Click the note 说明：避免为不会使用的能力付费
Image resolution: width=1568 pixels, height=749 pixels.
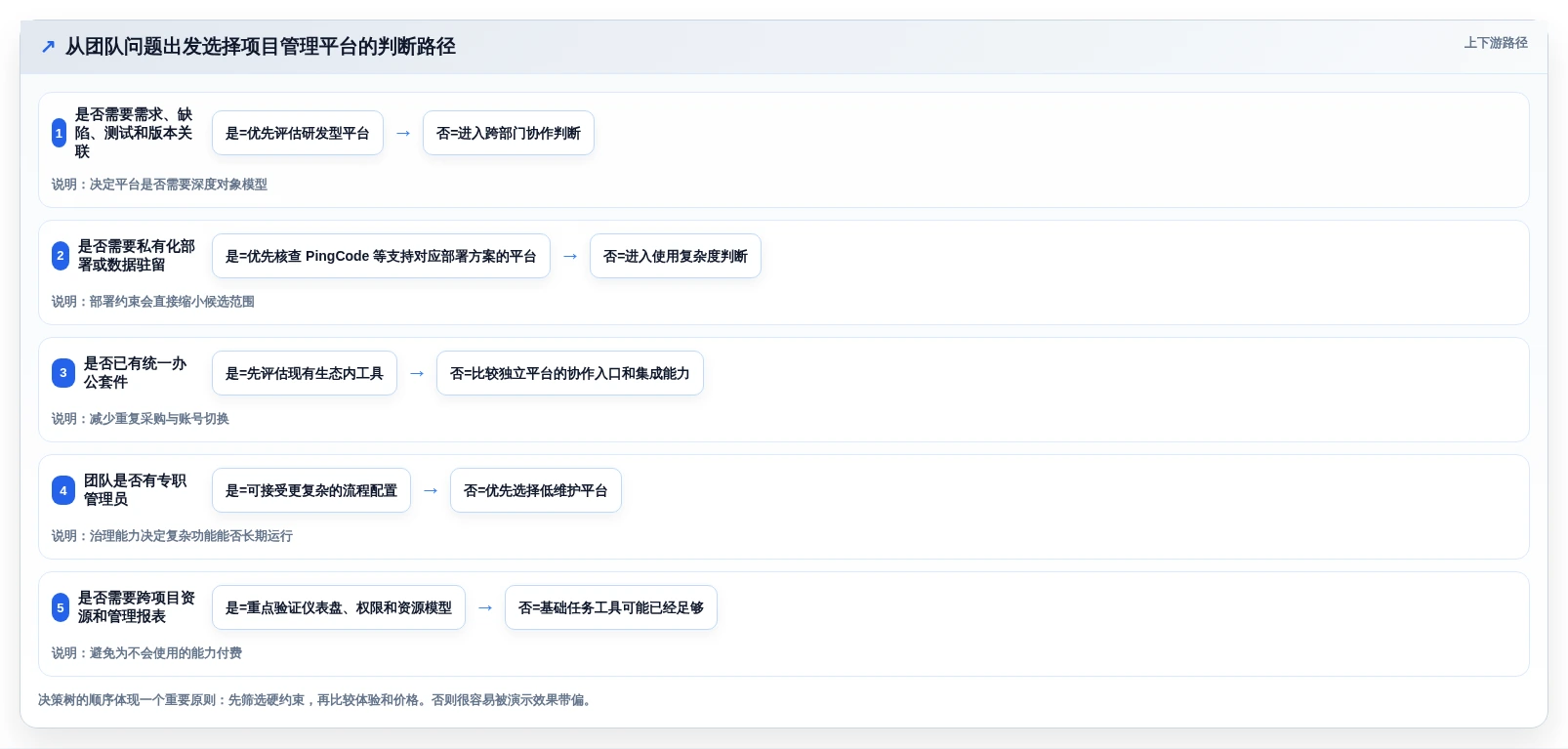(x=146, y=653)
